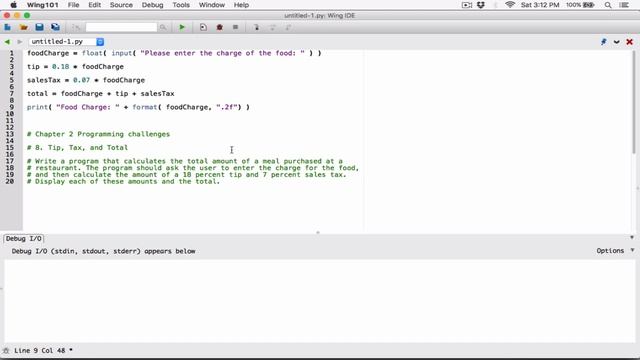640x360 pixels.
Task: Click the Step Over icon
Action: click(x=272, y=27)
